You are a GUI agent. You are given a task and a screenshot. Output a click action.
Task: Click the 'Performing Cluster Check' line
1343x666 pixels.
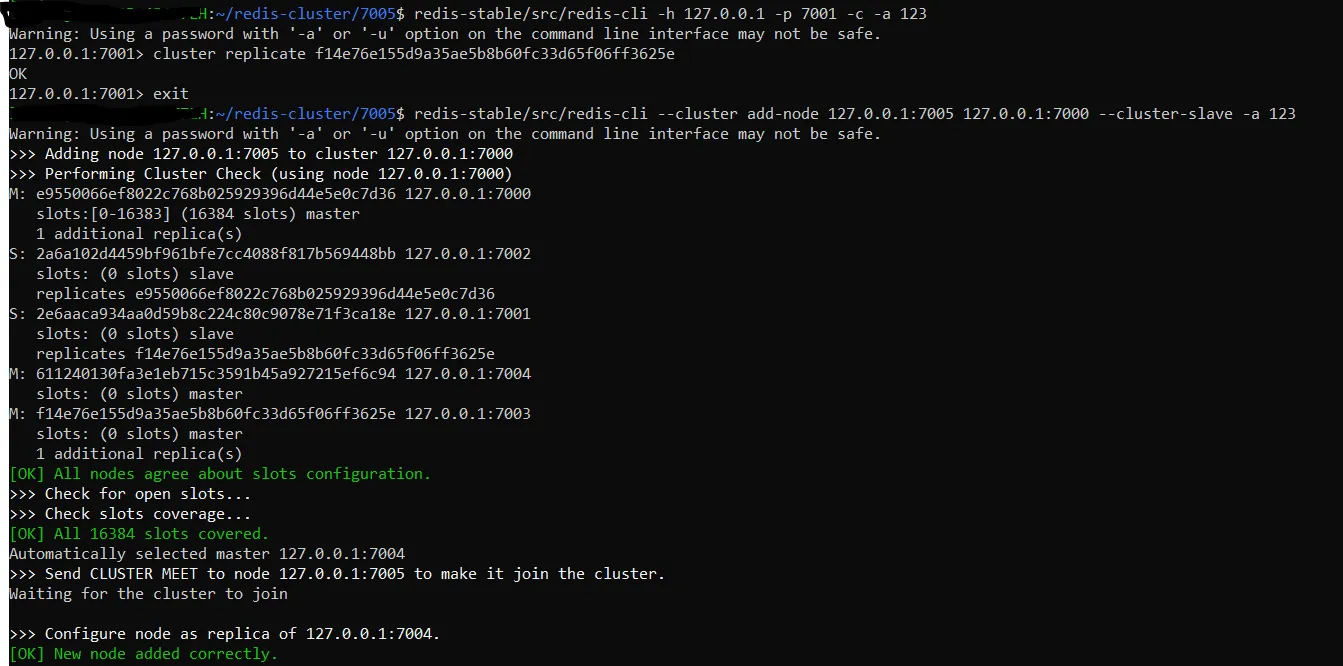(261, 174)
